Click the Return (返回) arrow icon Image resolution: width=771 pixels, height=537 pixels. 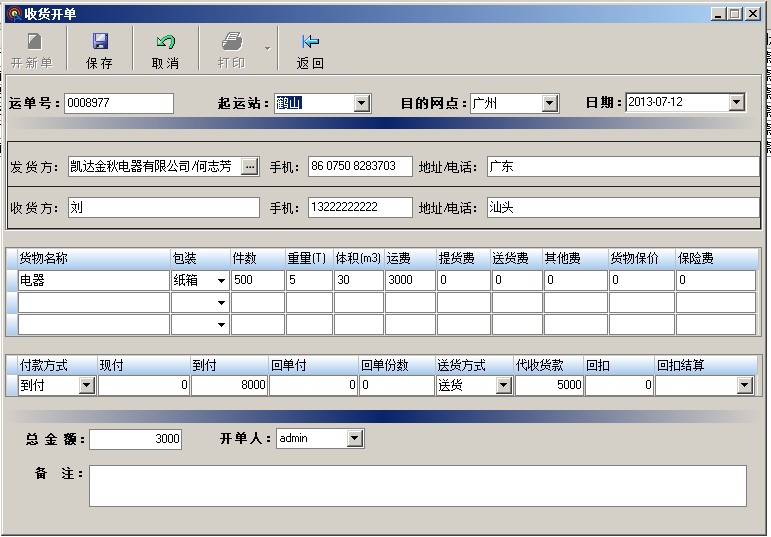coord(310,42)
